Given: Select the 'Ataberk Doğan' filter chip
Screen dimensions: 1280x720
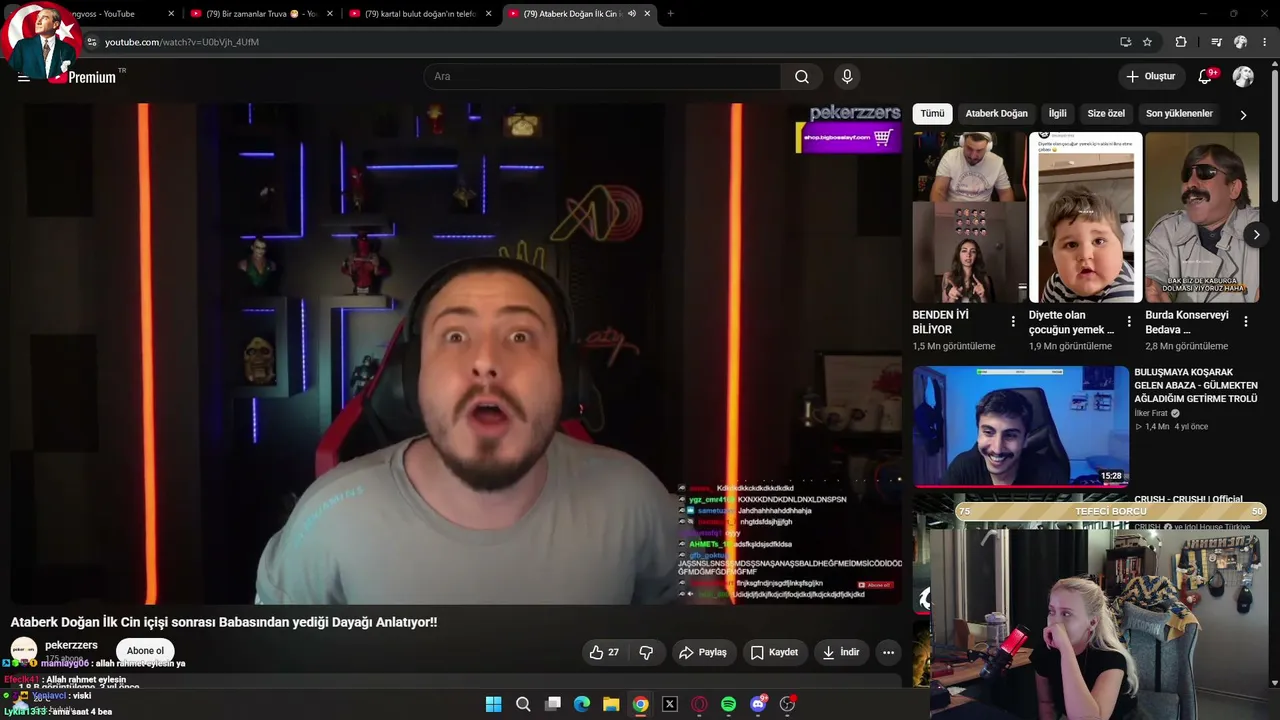Looking at the screenshot, I should 996,114.
